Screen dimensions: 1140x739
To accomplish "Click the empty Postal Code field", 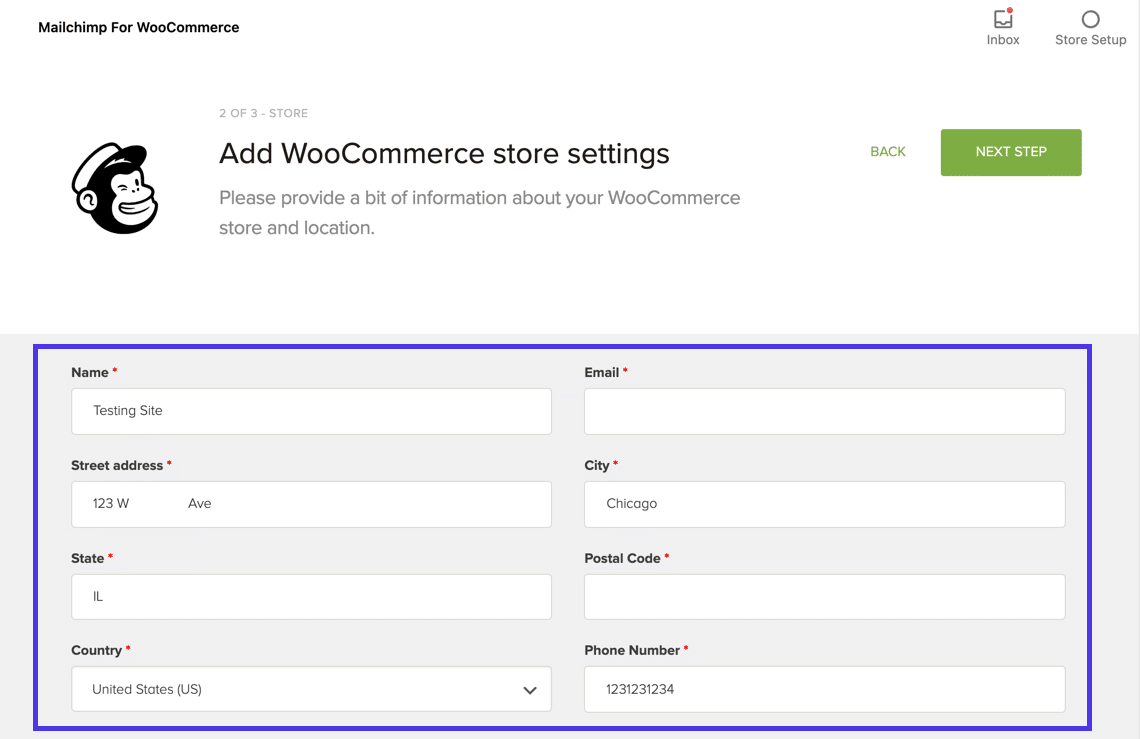I will [824, 596].
